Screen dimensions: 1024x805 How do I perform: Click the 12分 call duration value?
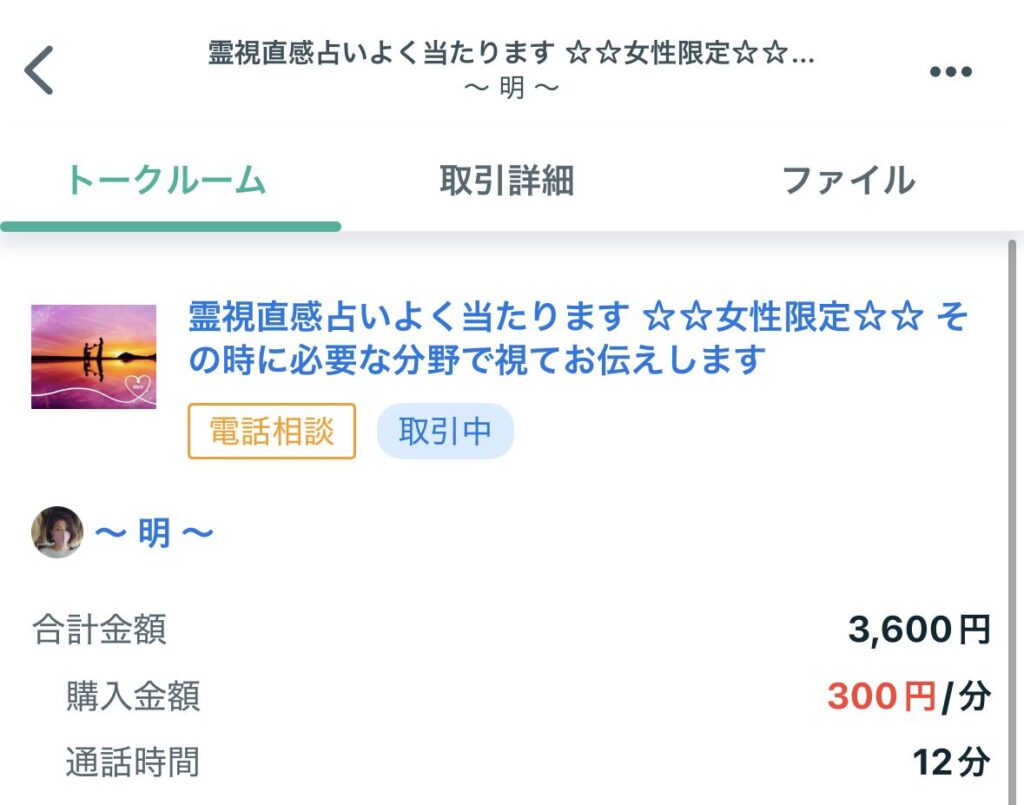pos(950,762)
